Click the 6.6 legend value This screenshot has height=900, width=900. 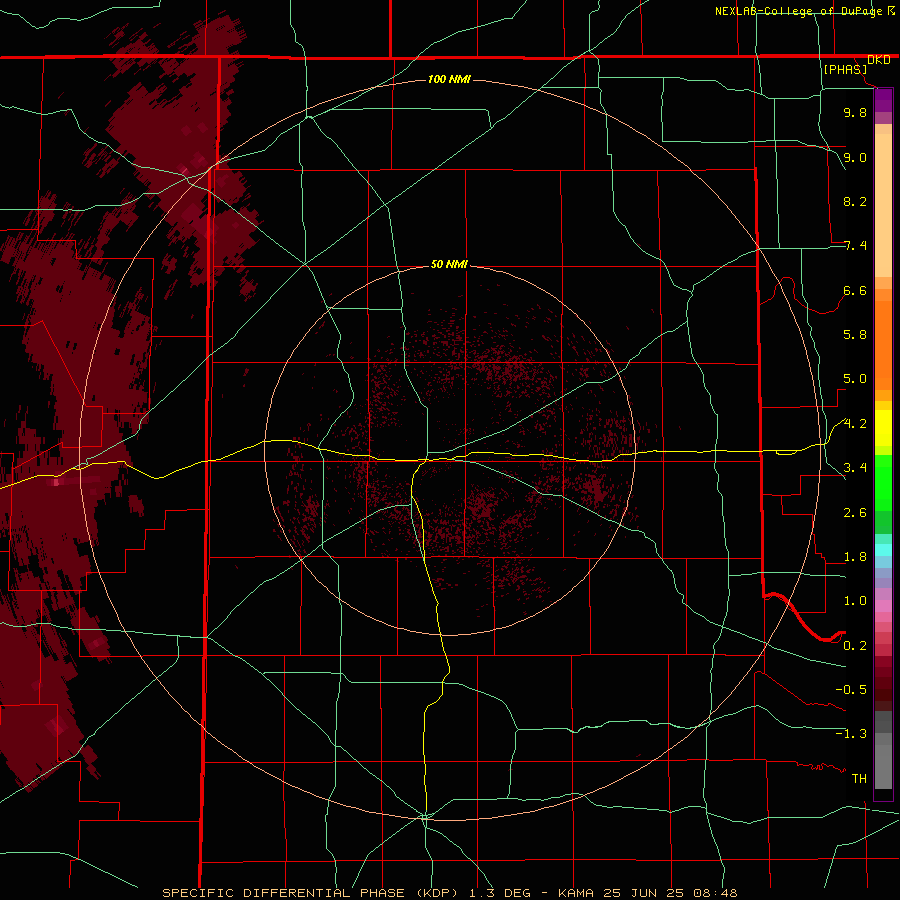(855, 290)
